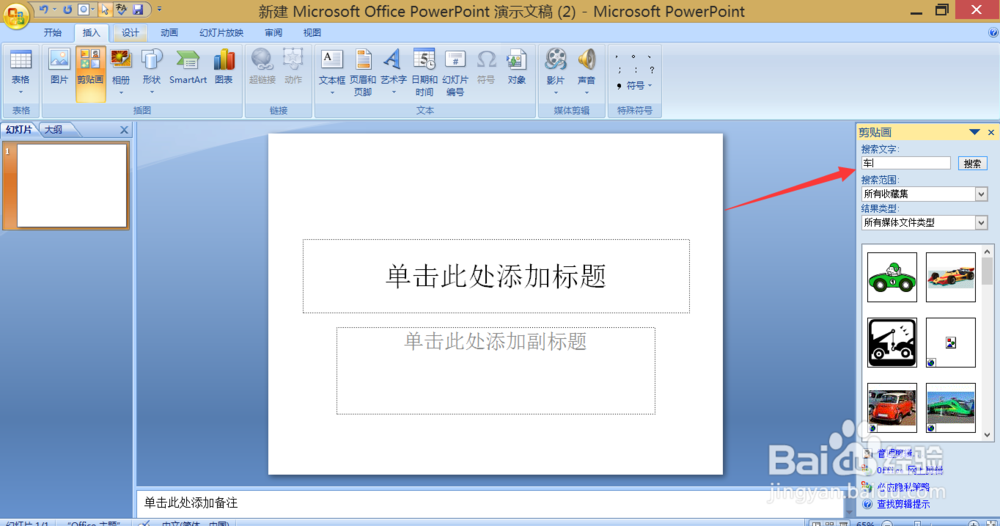Viewport: 1000px width, 526px height.
Task: Close the 剪贴画 task pane
Action: click(x=991, y=133)
